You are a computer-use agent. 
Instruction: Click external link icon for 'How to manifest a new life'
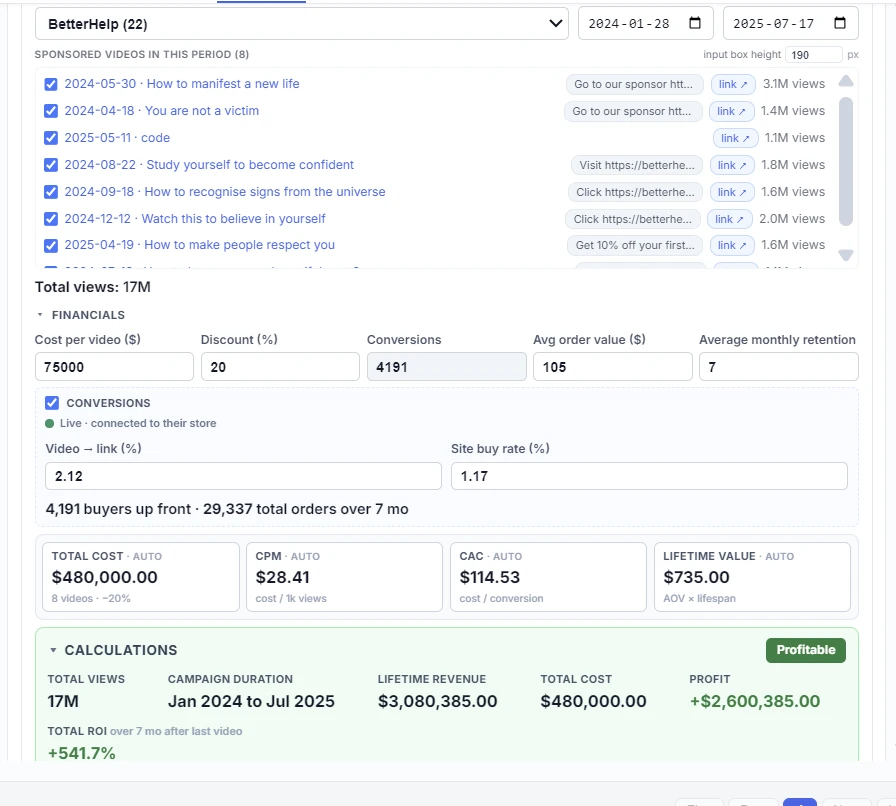tap(733, 84)
